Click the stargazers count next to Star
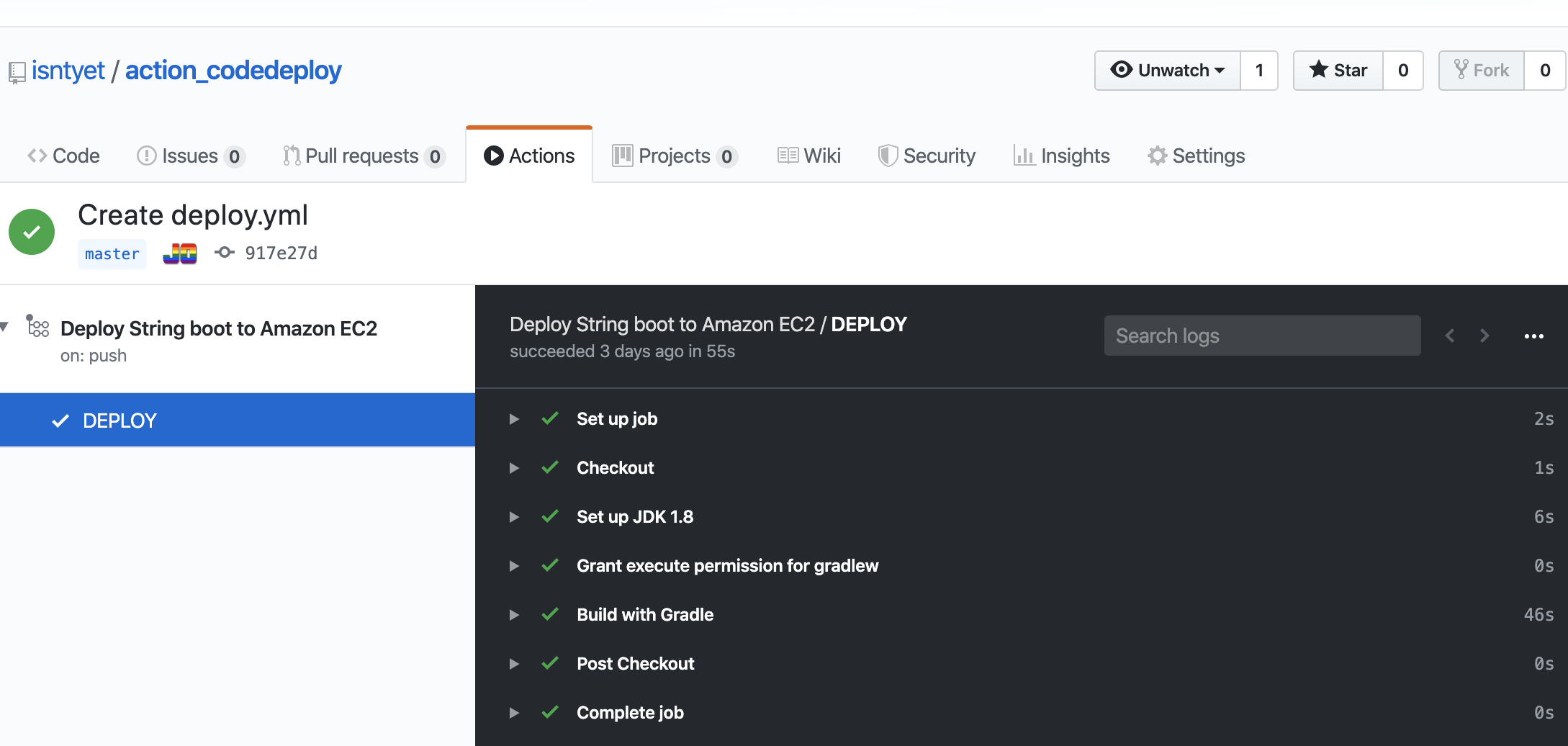Viewport: 1568px width, 746px height. pyautogui.click(x=1403, y=71)
